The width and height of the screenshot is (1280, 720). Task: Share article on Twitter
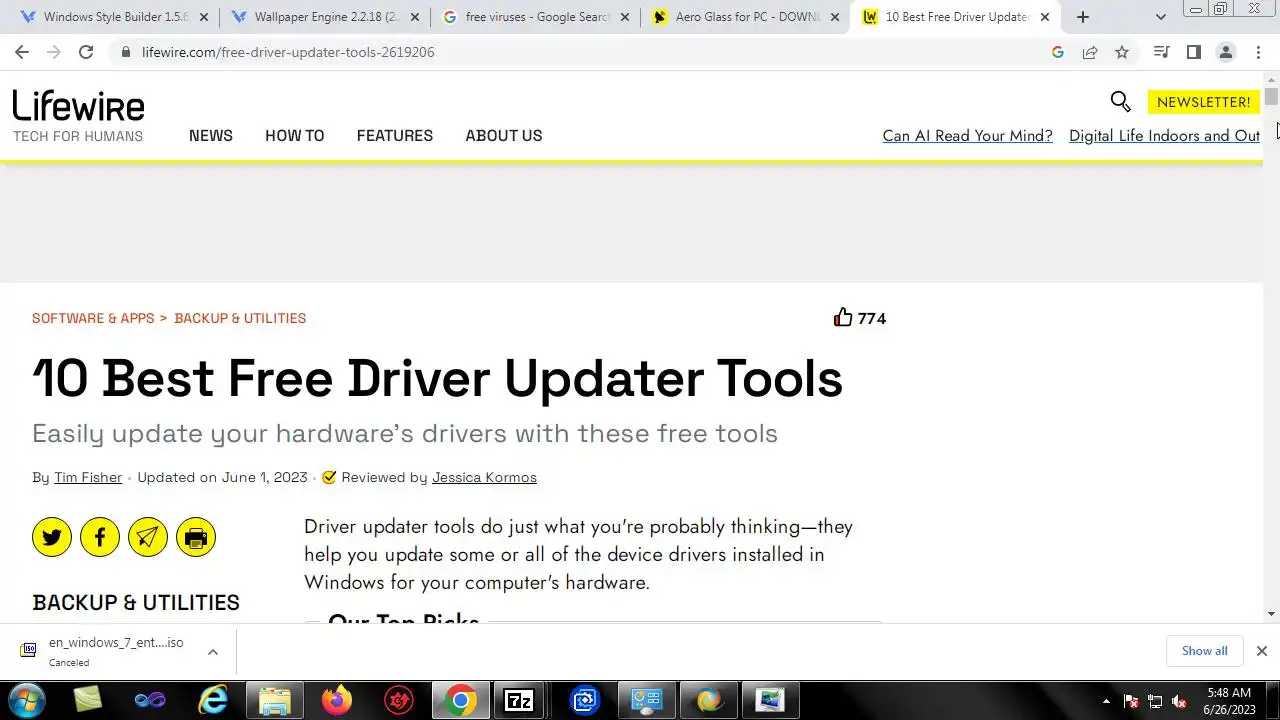coord(52,538)
